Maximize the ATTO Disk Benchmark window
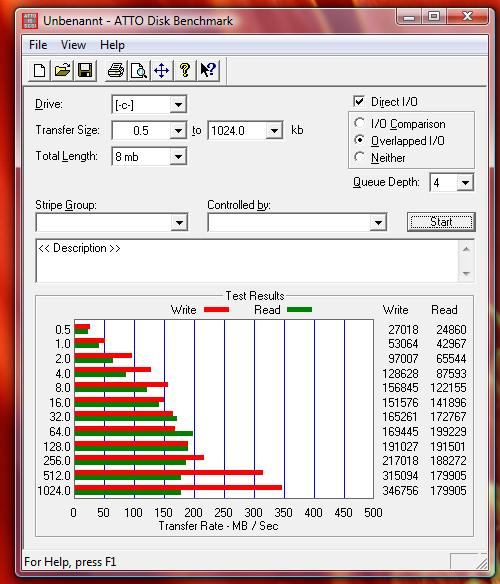The height and width of the screenshot is (584, 500). click(x=434, y=17)
